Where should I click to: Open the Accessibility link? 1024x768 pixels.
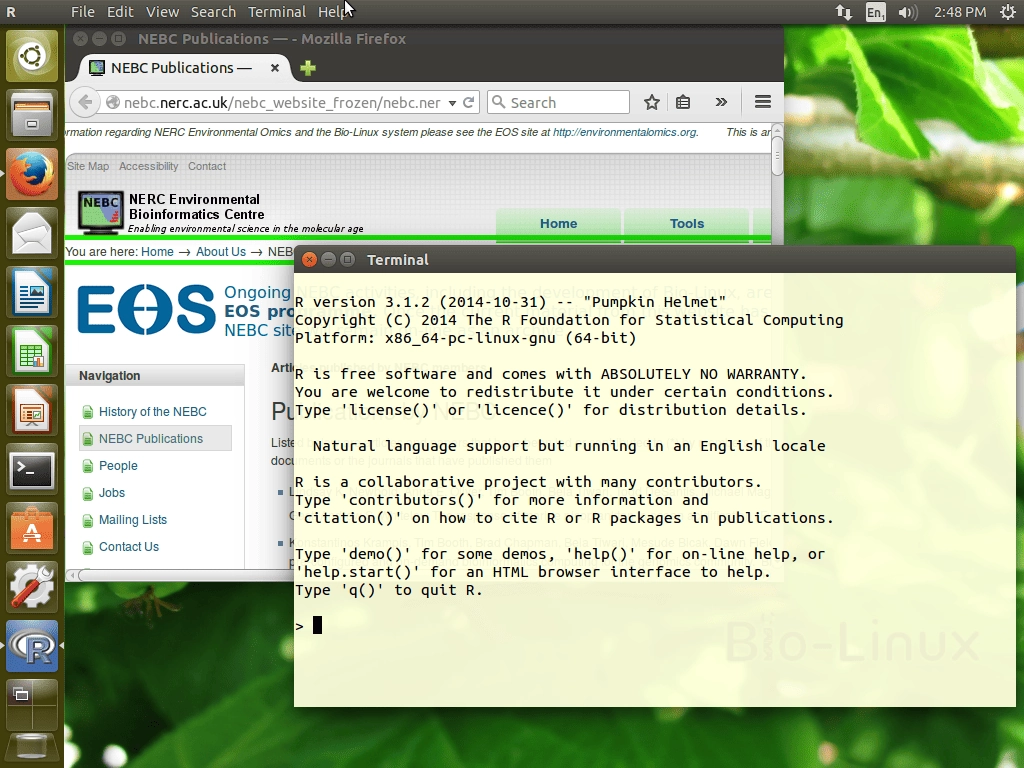pyautogui.click(x=148, y=166)
